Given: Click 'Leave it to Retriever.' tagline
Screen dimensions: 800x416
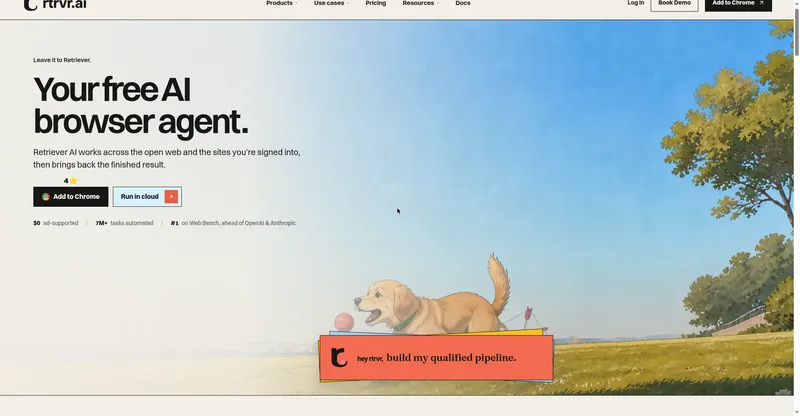Looking at the screenshot, I should pos(62,60).
